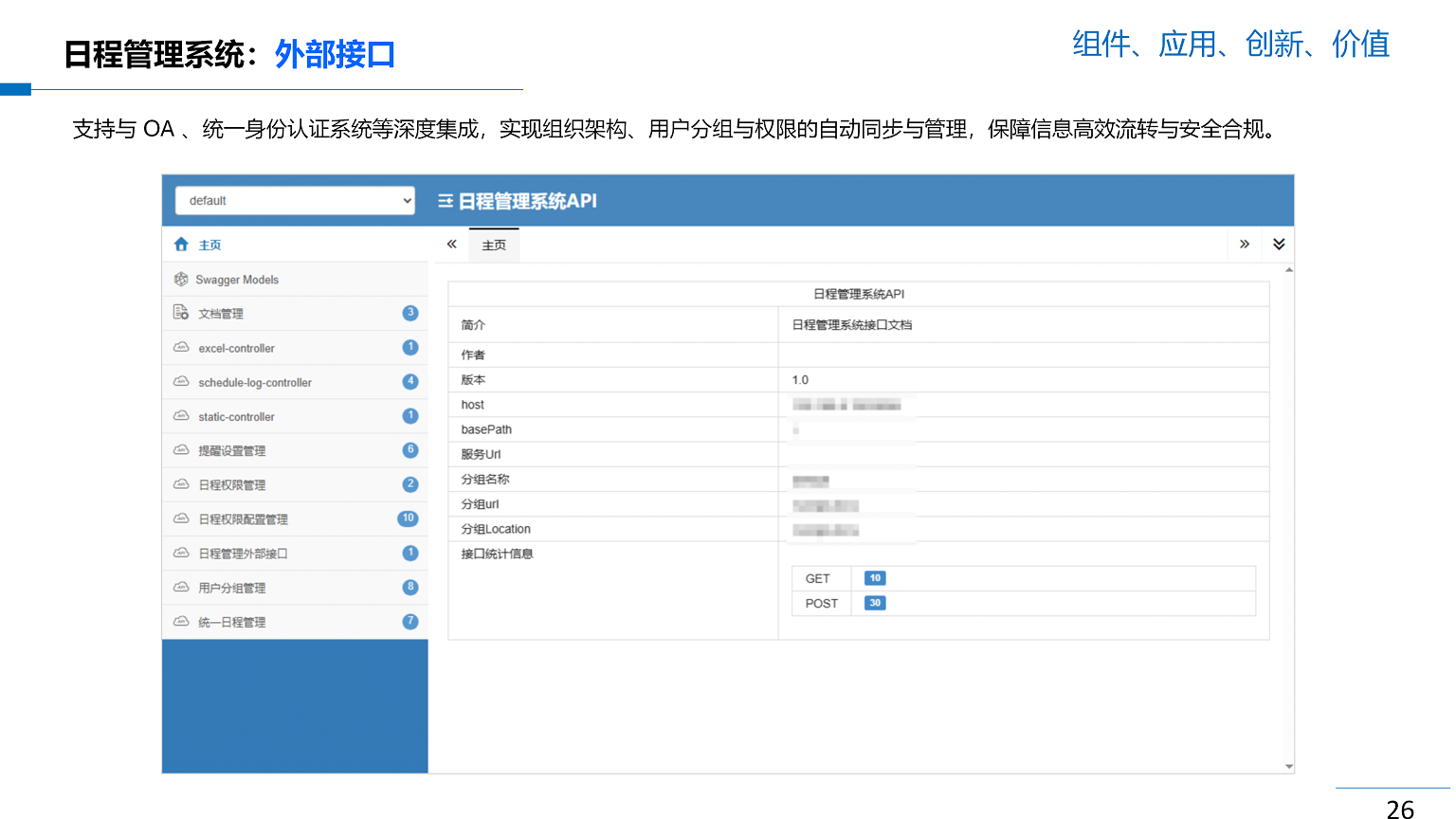
Task: Click the excel-controller cloud icon
Action: 181,348
